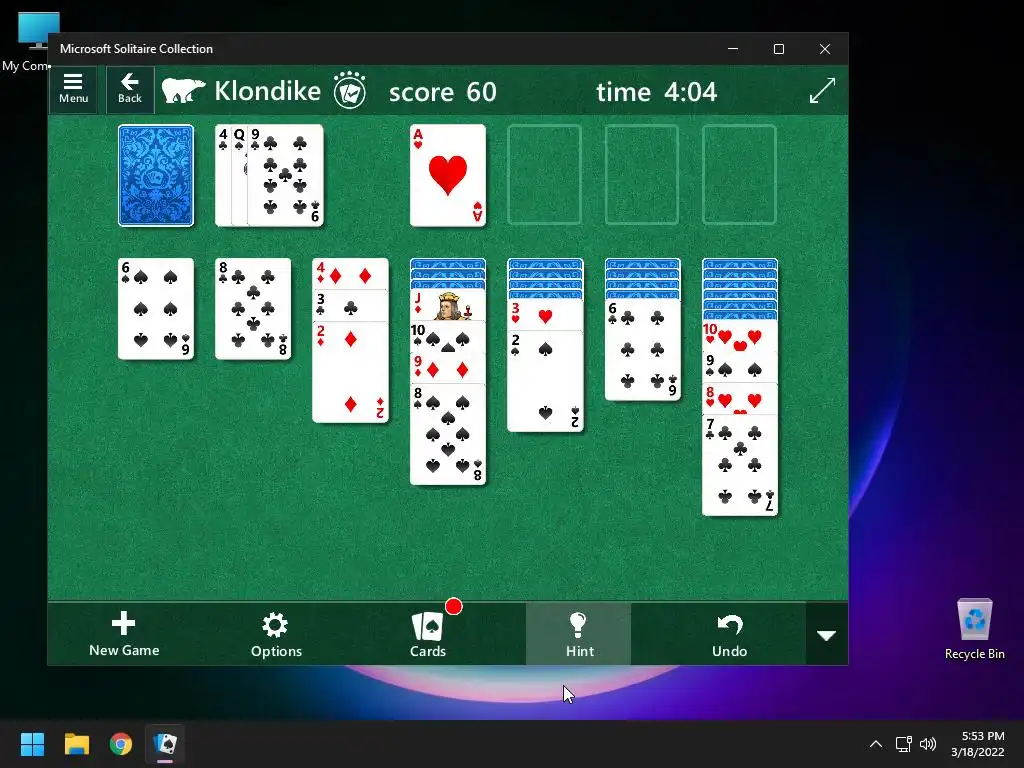Open the Cards deck chooser
Image resolution: width=1024 pixels, height=768 pixels.
click(x=428, y=634)
